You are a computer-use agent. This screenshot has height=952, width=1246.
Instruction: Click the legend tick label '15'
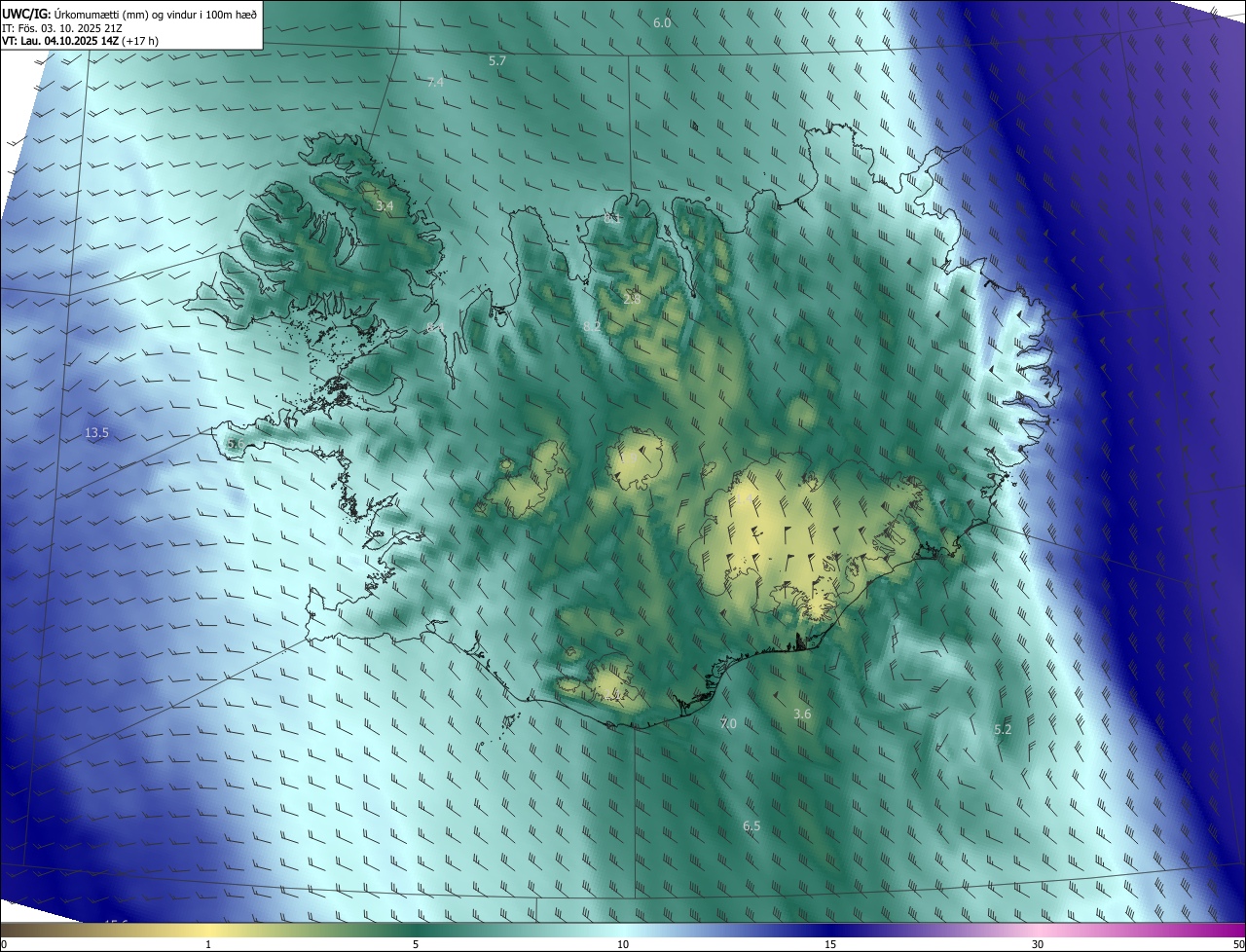click(830, 944)
